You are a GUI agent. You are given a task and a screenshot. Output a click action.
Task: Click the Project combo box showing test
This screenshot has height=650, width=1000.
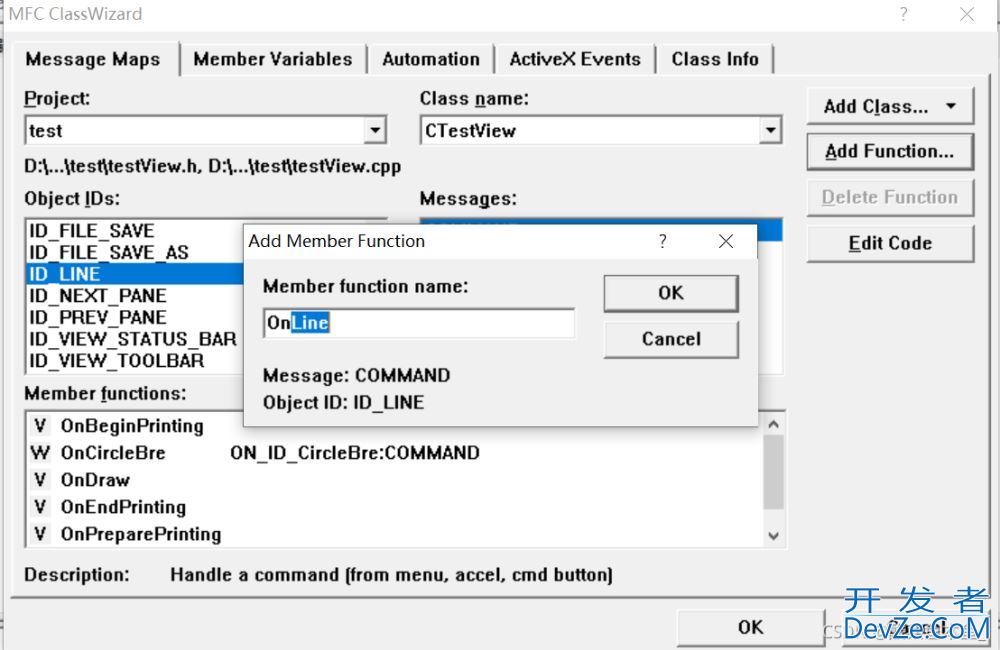(206, 131)
